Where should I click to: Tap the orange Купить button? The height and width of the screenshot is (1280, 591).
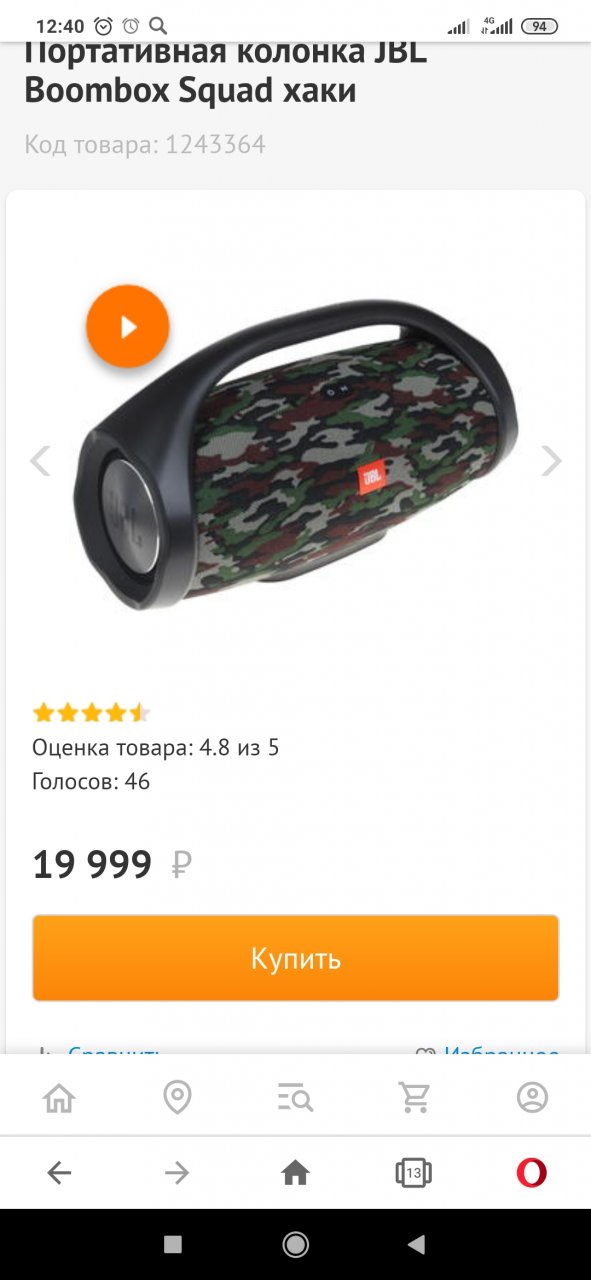pyautogui.click(x=295, y=958)
